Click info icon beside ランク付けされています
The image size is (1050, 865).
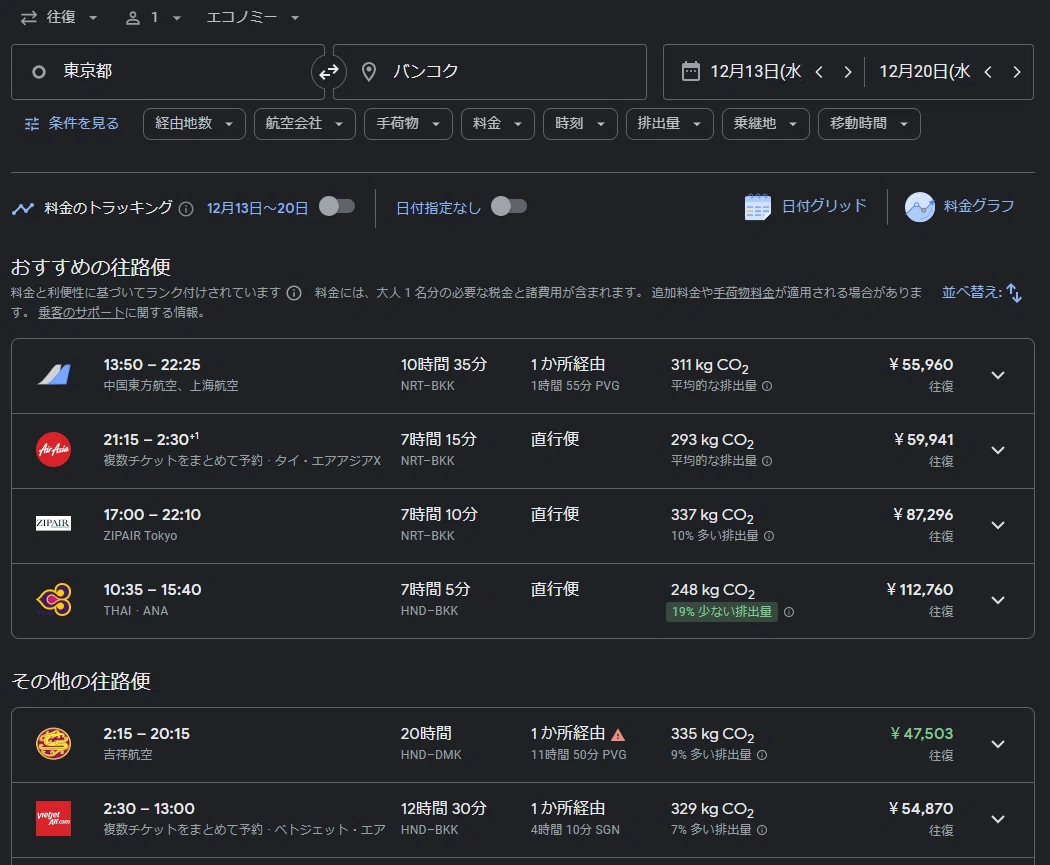click(294, 293)
